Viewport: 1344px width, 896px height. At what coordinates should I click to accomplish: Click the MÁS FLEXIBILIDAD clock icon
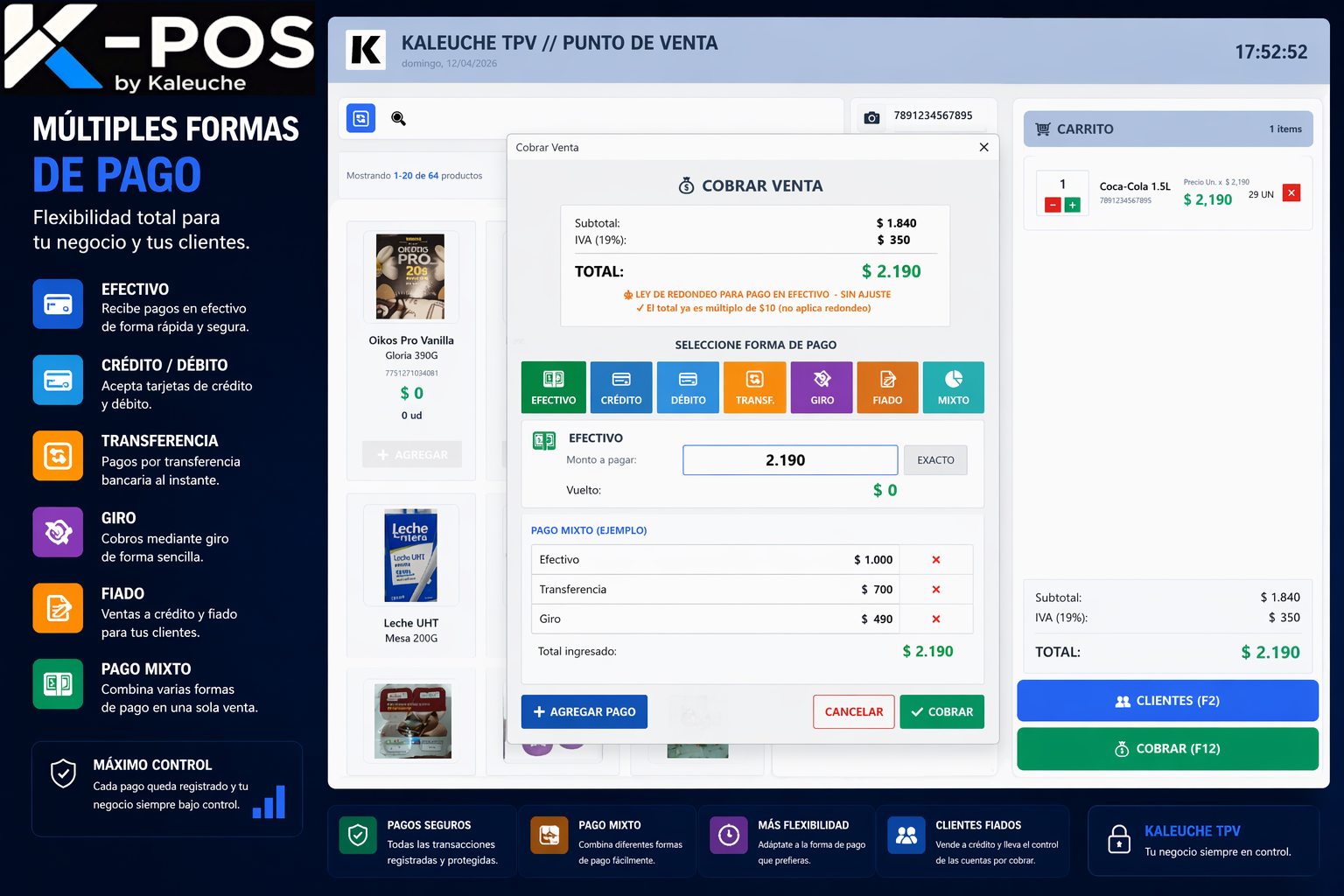click(x=728, y=836)
